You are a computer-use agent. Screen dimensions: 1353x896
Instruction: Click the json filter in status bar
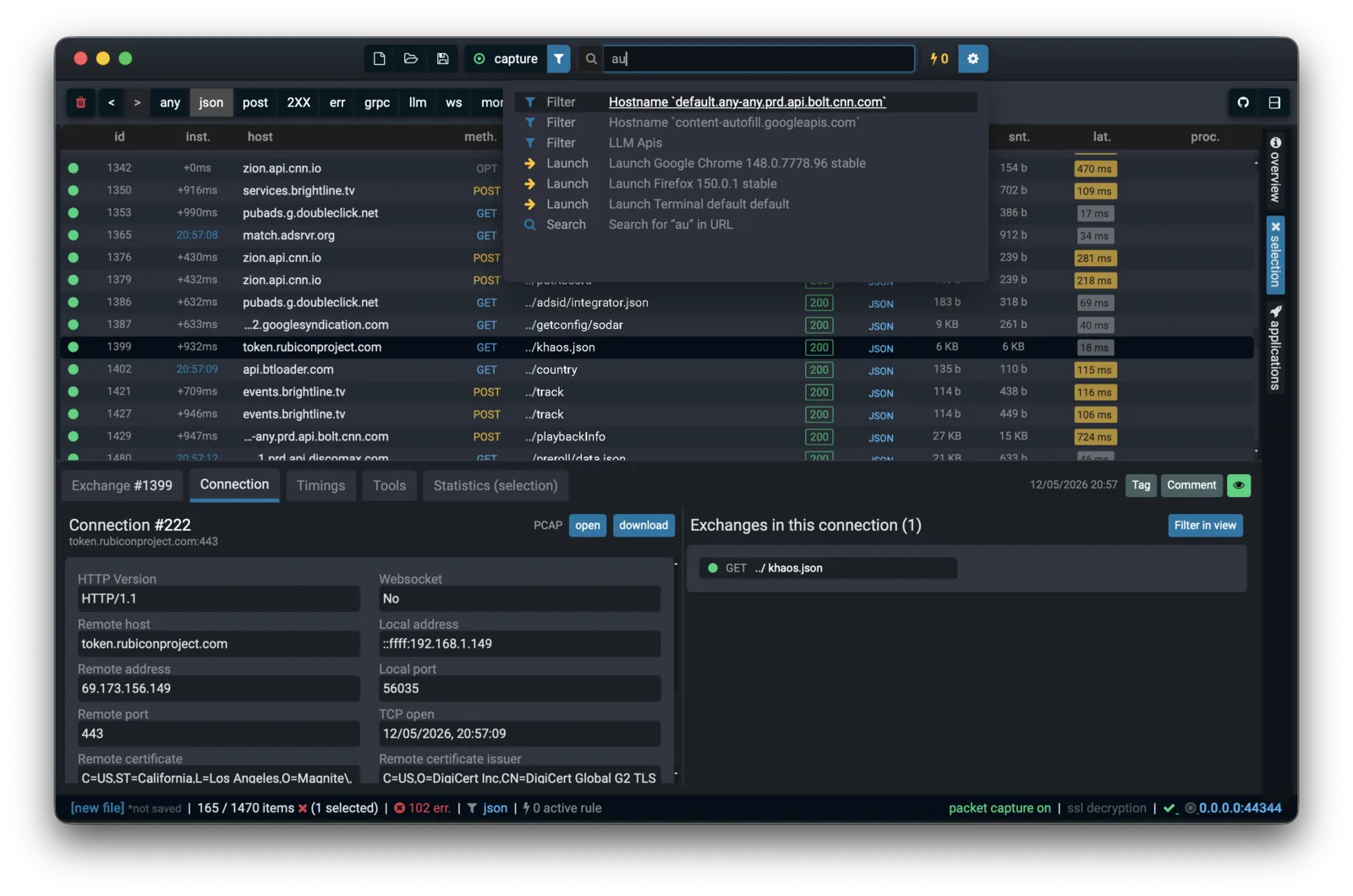488,808
